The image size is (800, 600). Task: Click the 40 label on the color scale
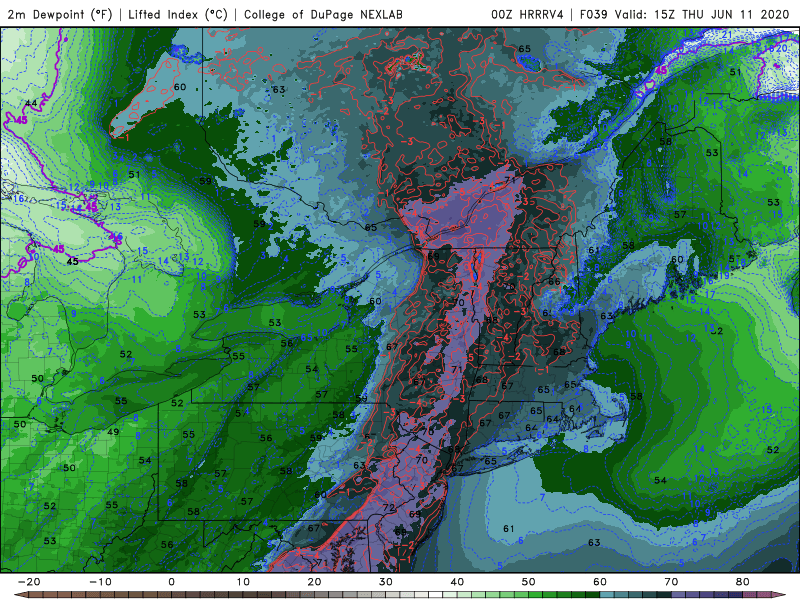point(457,582)
